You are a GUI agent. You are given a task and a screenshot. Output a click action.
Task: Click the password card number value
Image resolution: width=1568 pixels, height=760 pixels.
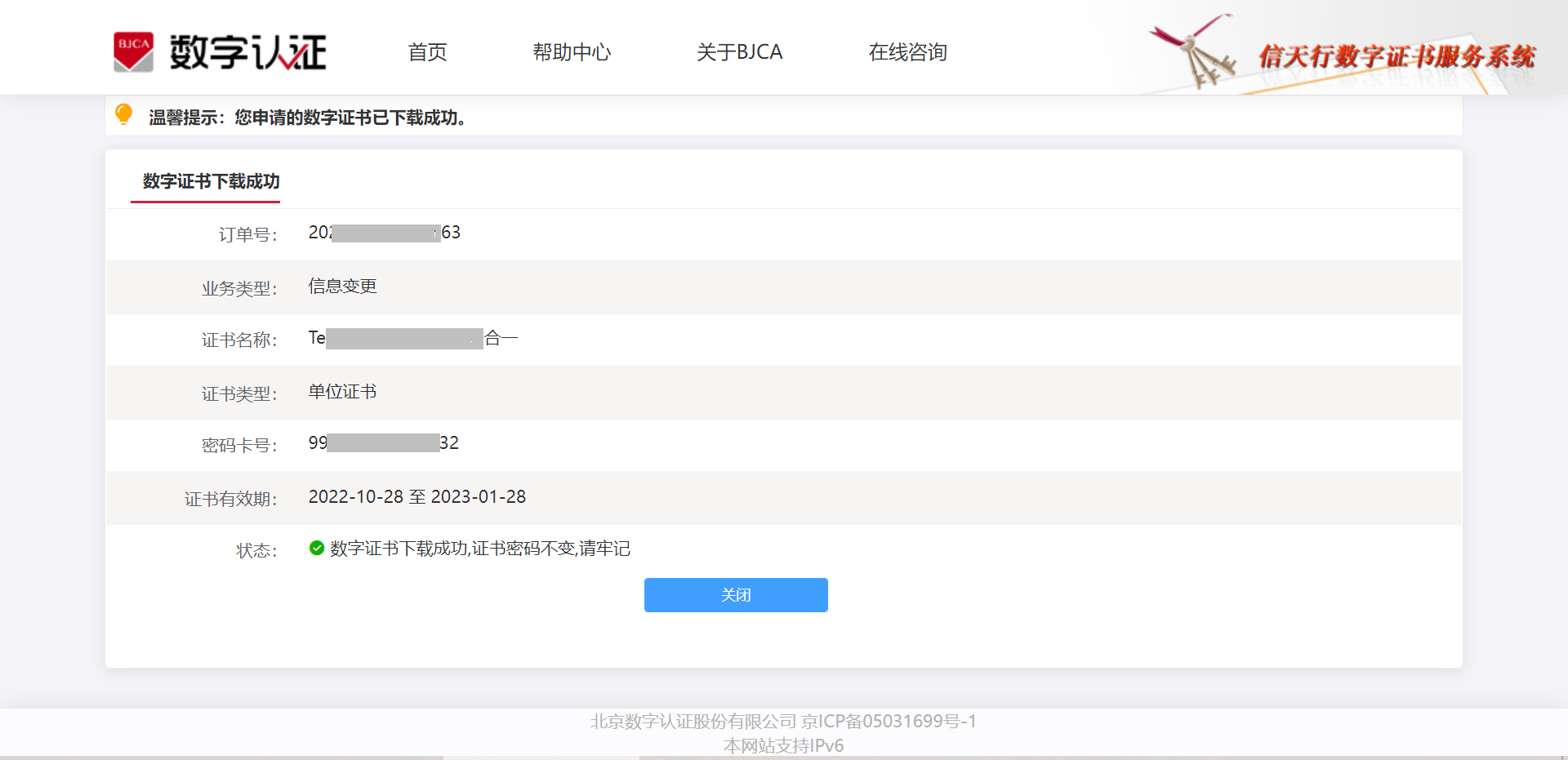coord(384,443)
